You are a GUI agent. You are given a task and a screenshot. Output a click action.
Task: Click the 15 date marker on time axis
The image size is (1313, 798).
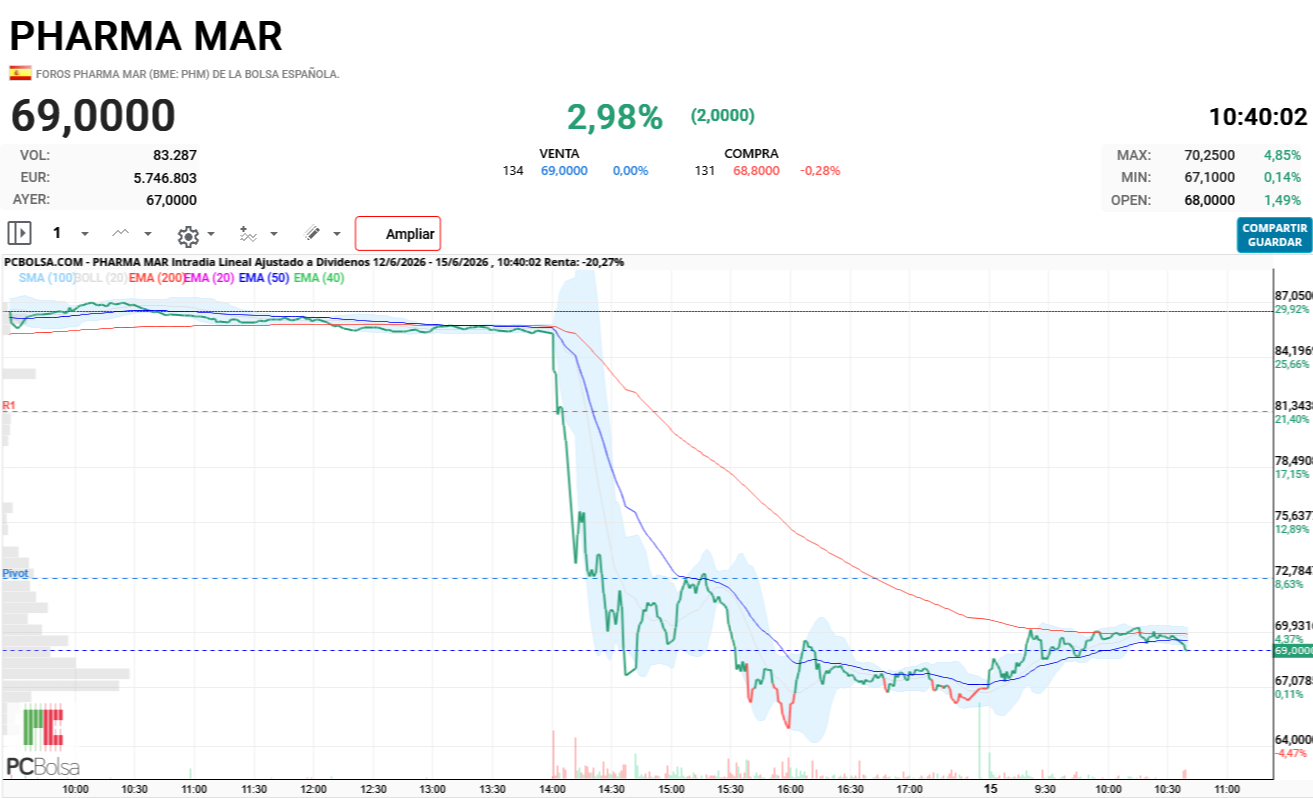coord(991,788)
